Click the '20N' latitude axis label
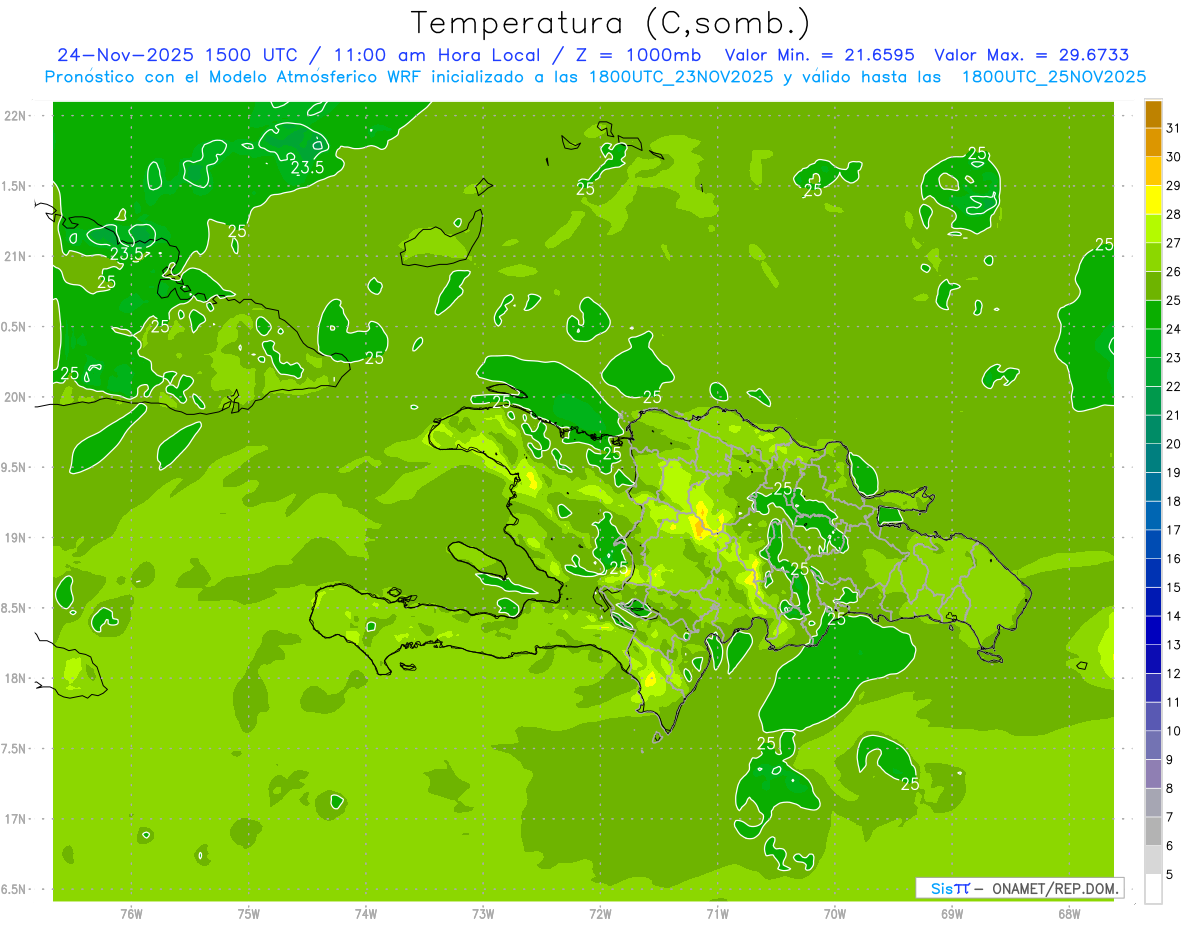 point(15,397)
